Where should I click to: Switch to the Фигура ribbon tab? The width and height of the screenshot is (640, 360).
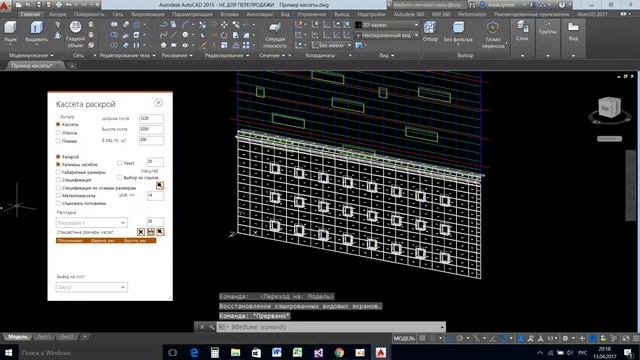point(58,14)
